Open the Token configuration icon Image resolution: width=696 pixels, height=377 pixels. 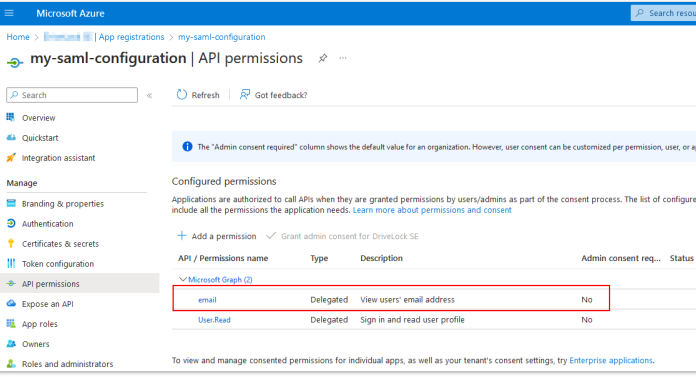pyautogui.click(x=11, y=263)
